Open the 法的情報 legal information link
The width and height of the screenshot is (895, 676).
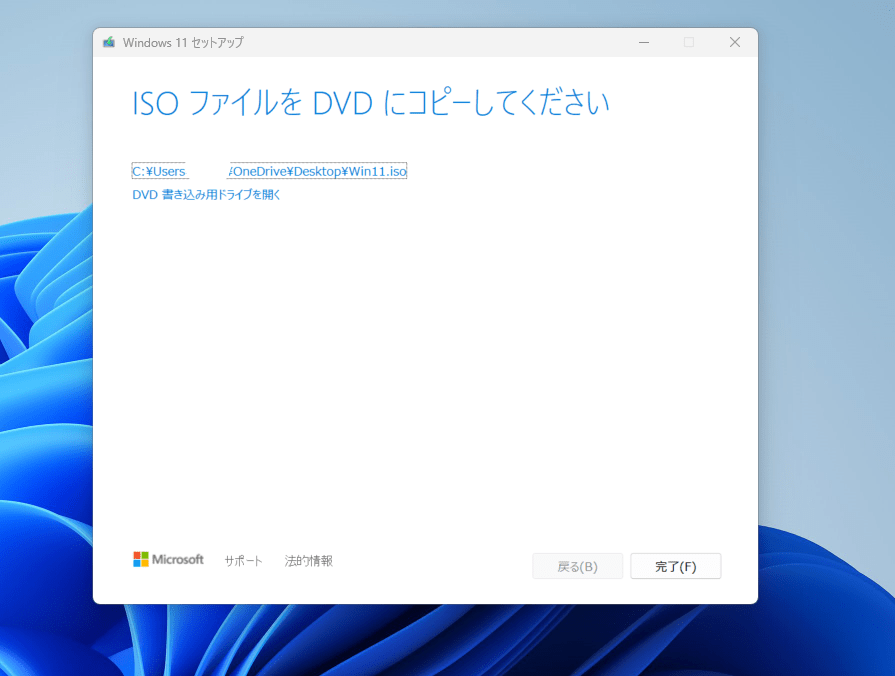(308, 561)
